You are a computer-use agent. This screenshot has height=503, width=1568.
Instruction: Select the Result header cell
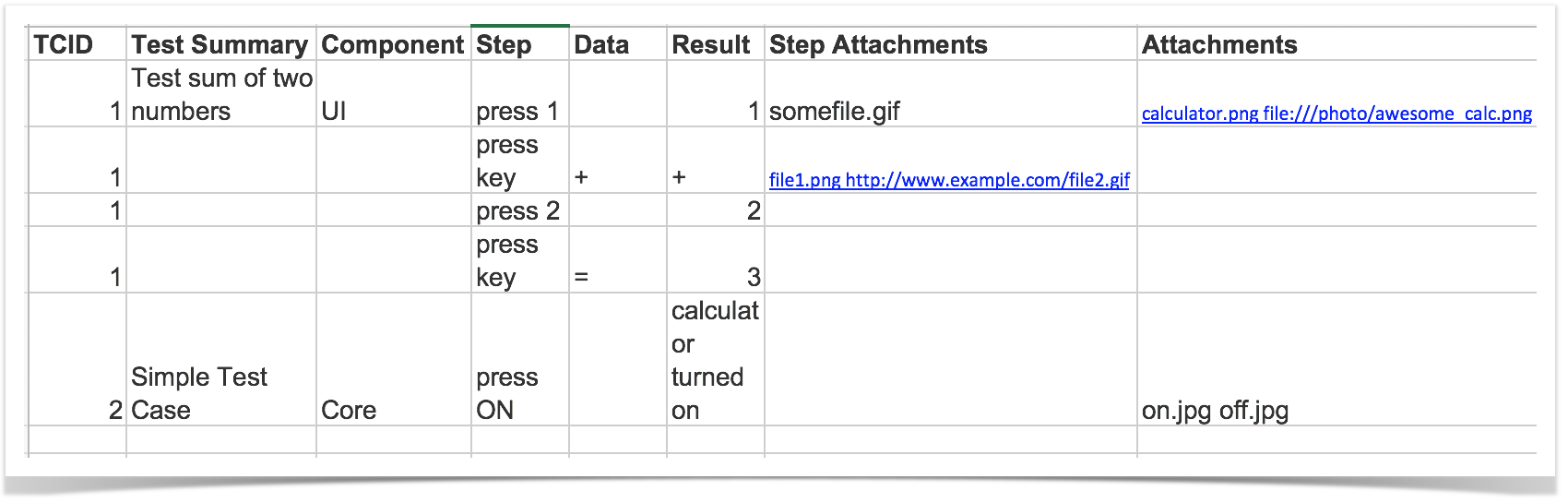[716, 44]
